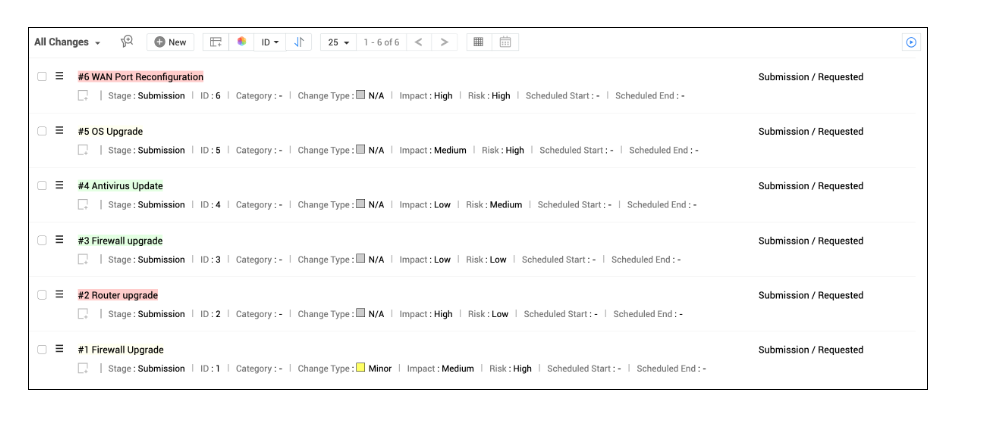Click the yellow Minor change type swatch
The image size is (1008, 441).
point(360,368)
